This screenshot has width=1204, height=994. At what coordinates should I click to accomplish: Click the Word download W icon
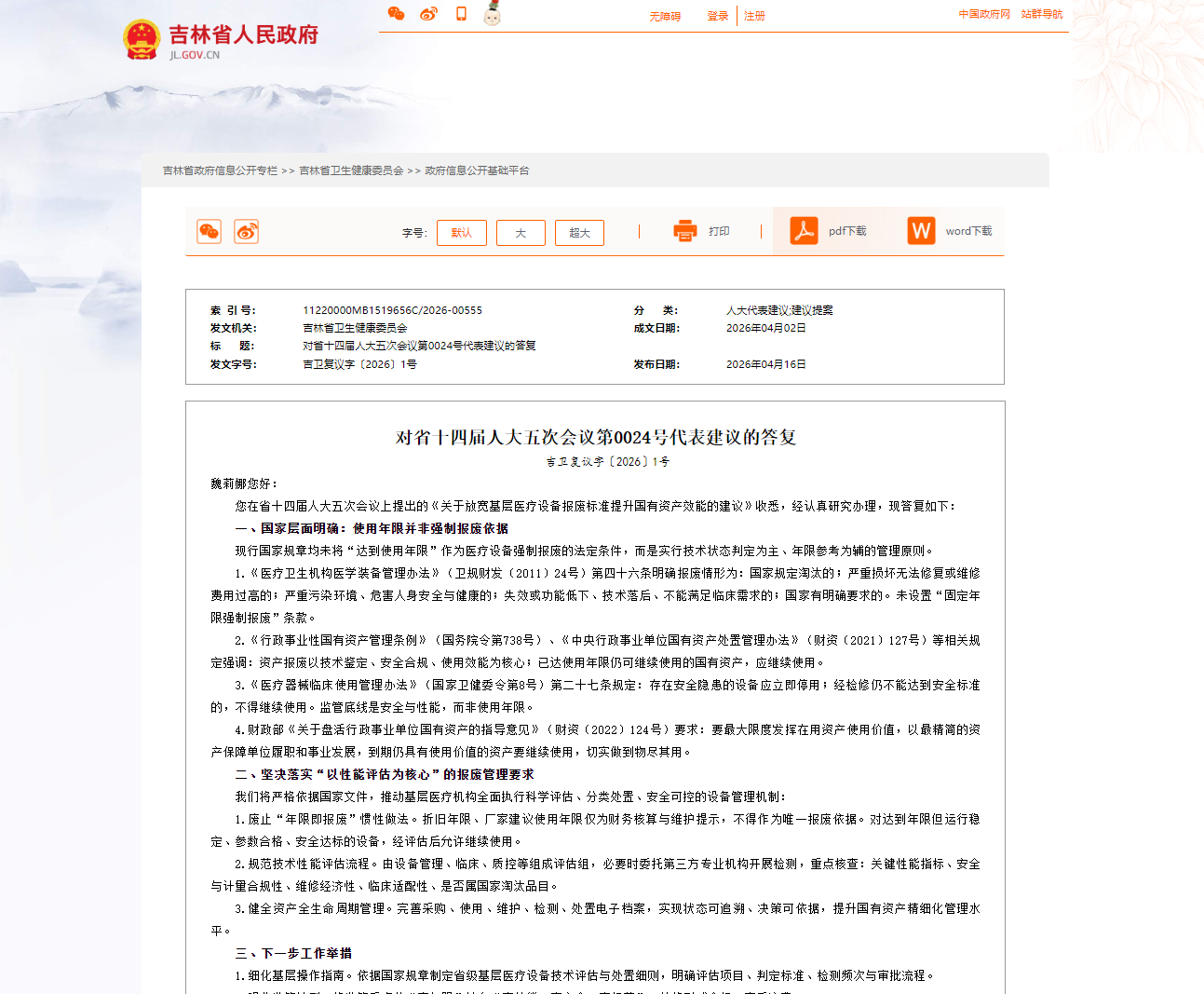pos(921,230)
